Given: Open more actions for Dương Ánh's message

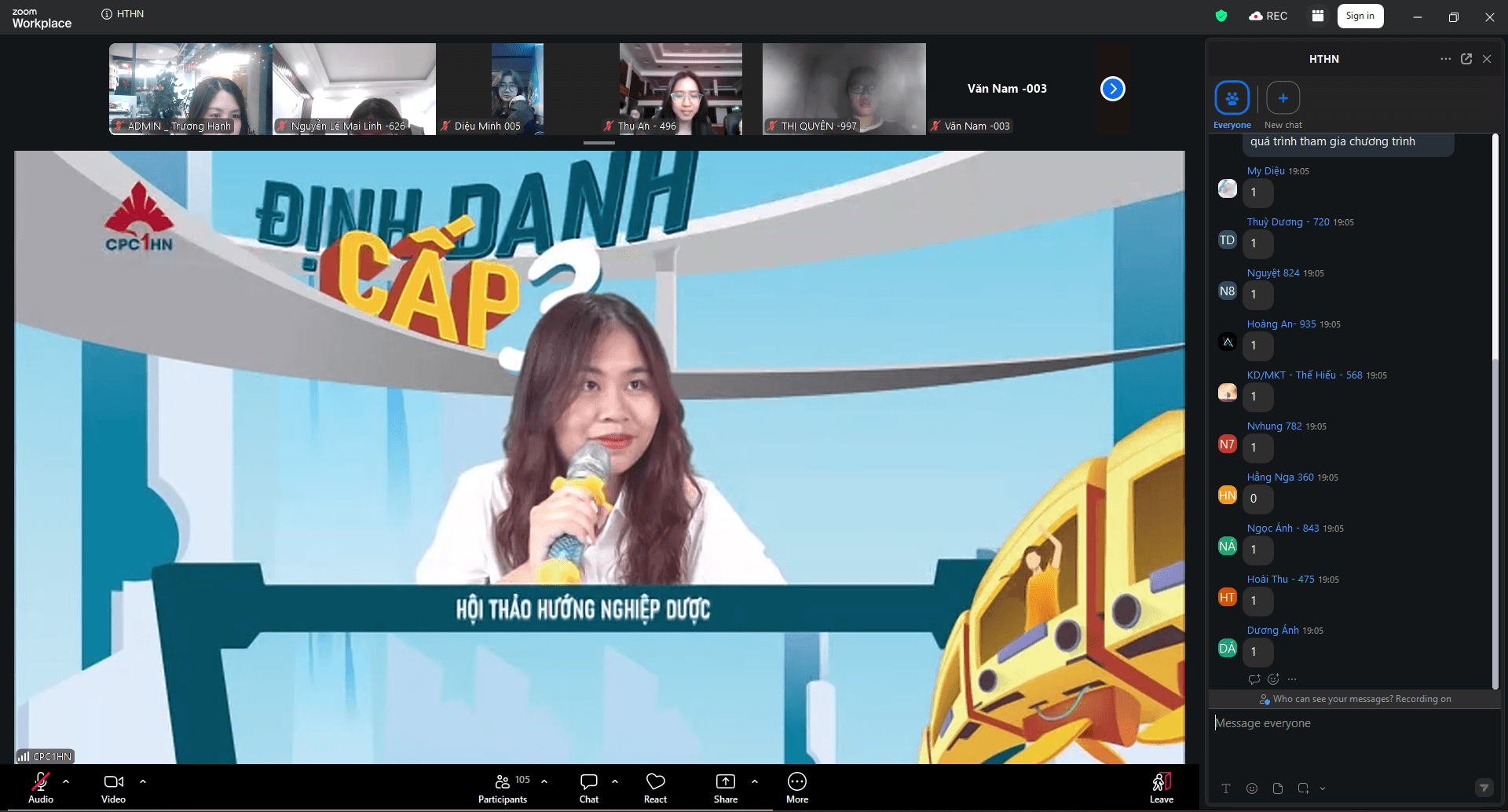Looking at the screenshot, I should (1292, 679).
